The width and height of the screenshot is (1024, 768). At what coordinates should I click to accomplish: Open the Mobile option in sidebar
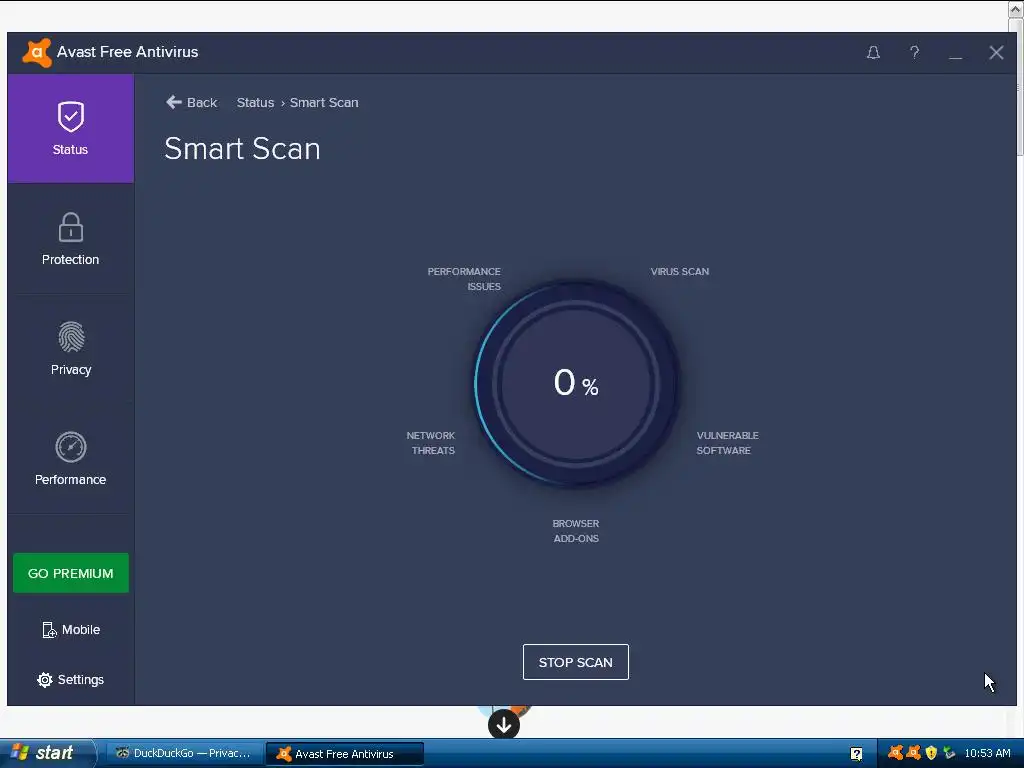71,630
